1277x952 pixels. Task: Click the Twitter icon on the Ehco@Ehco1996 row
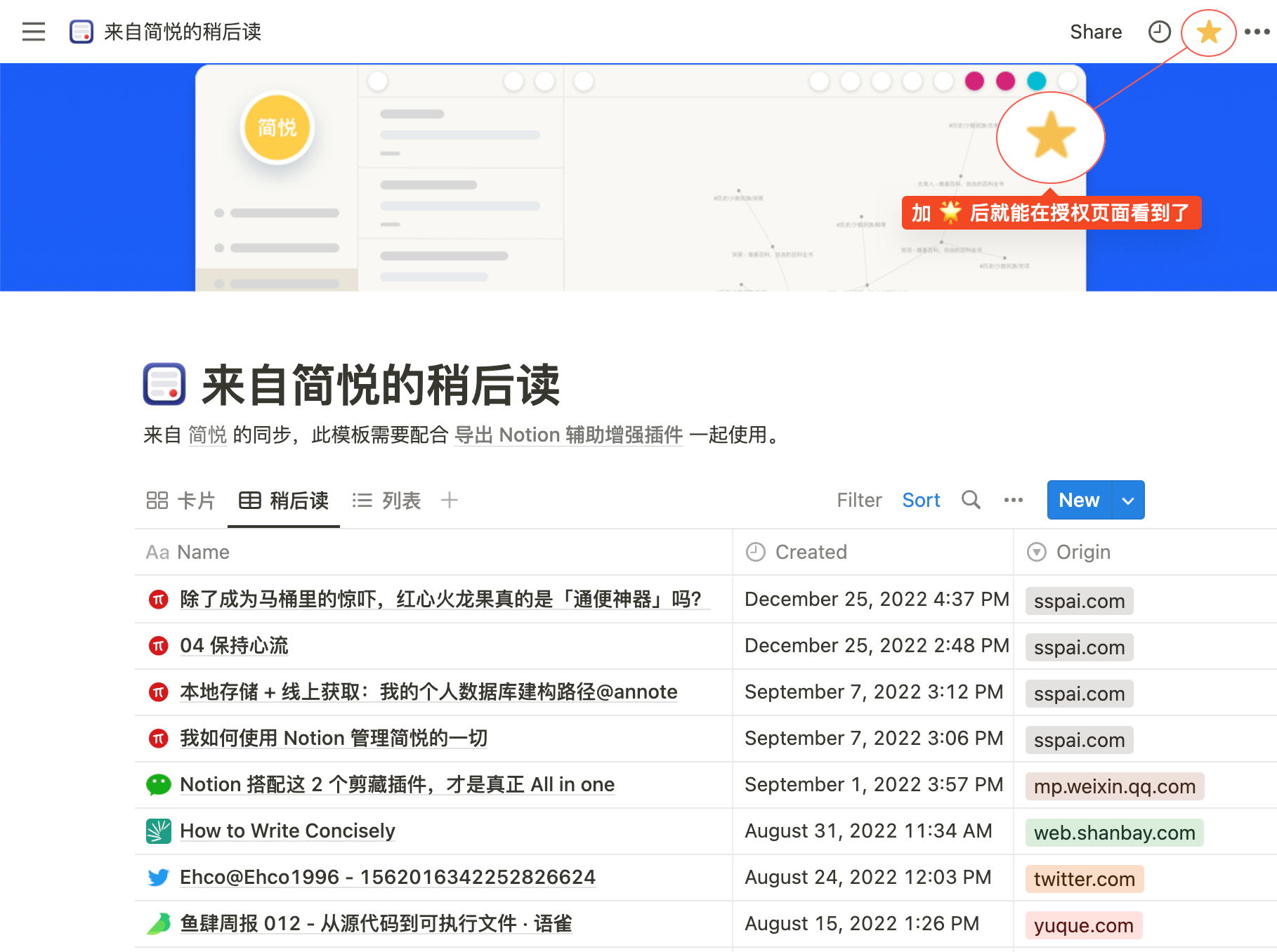point(158,877)
